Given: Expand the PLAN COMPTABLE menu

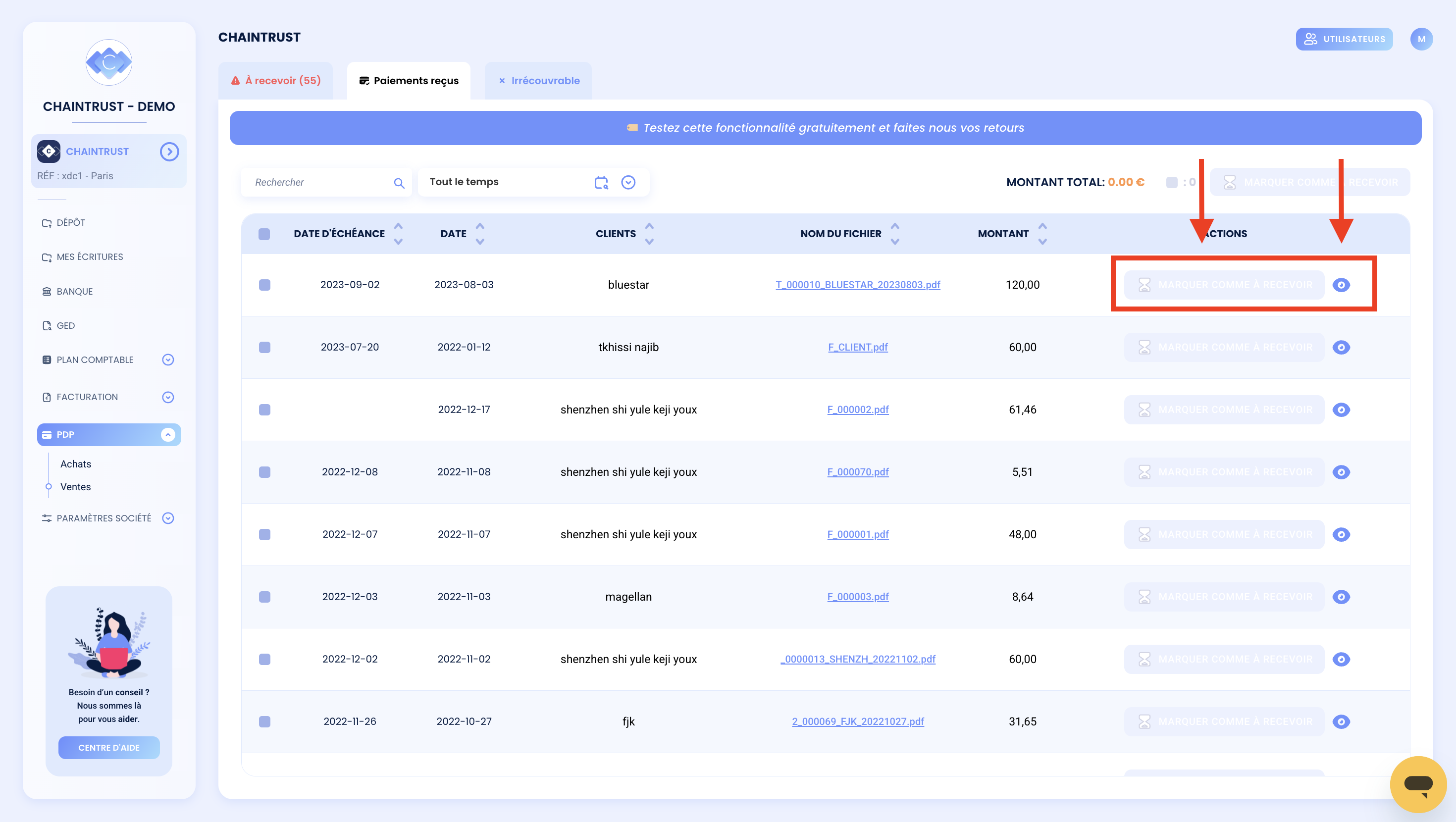Looking at the screenshot, I should [x=168, y=360].
